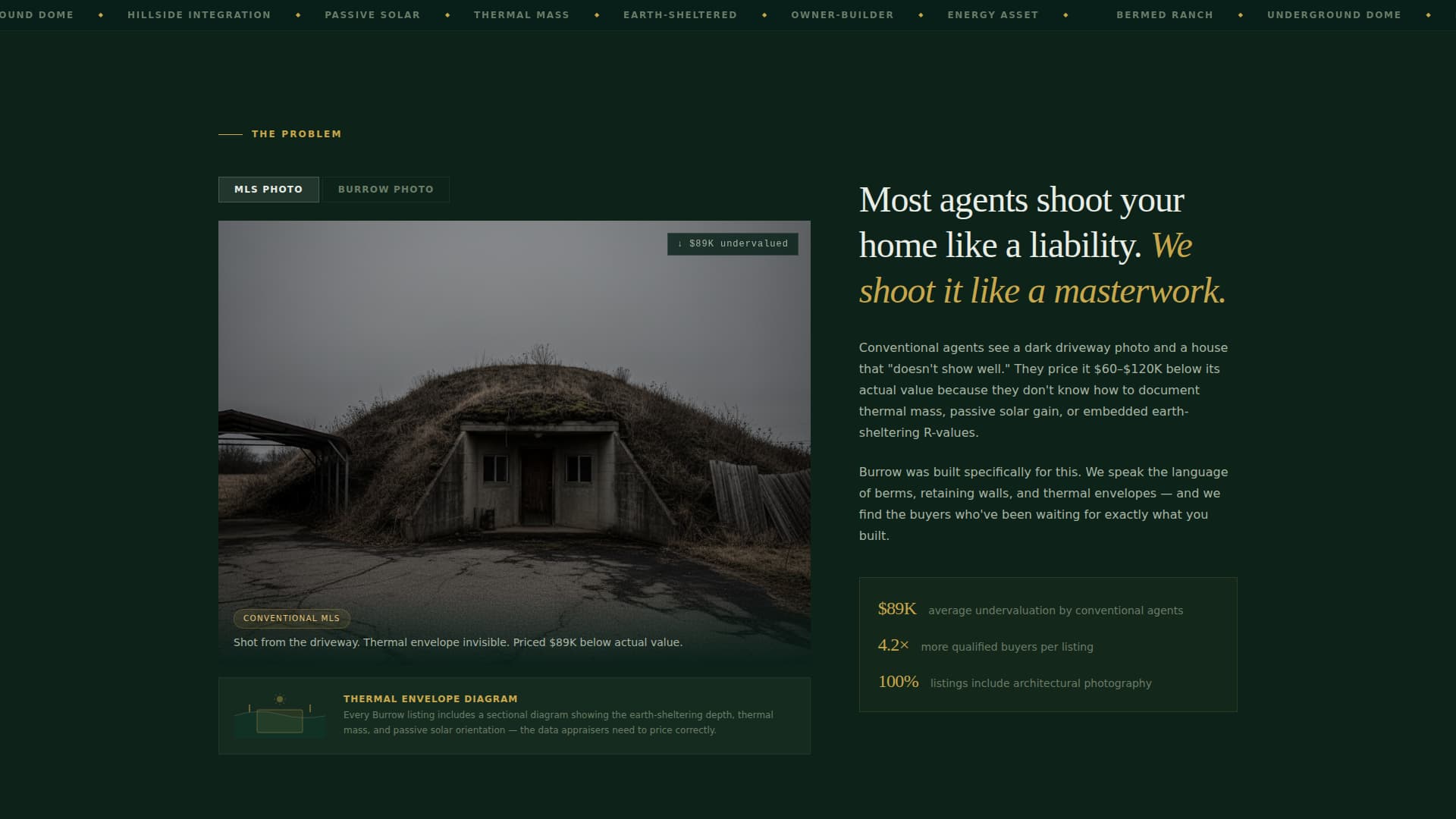Click THE PROBLEM section label
The width and height of the screenshot is (1456, 819).
(296, 133)
